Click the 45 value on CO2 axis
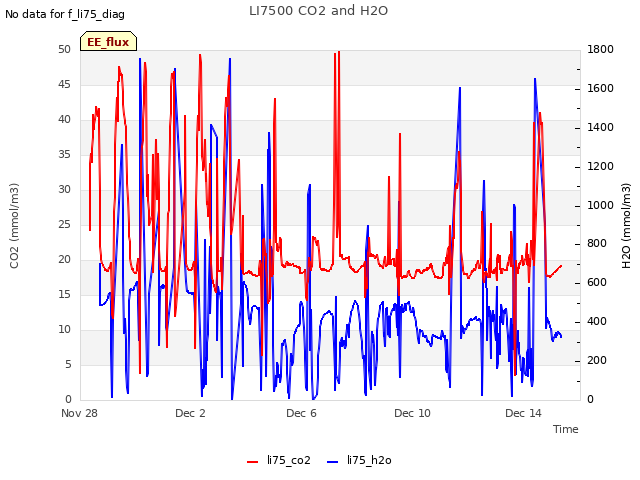 click(64, 84)
